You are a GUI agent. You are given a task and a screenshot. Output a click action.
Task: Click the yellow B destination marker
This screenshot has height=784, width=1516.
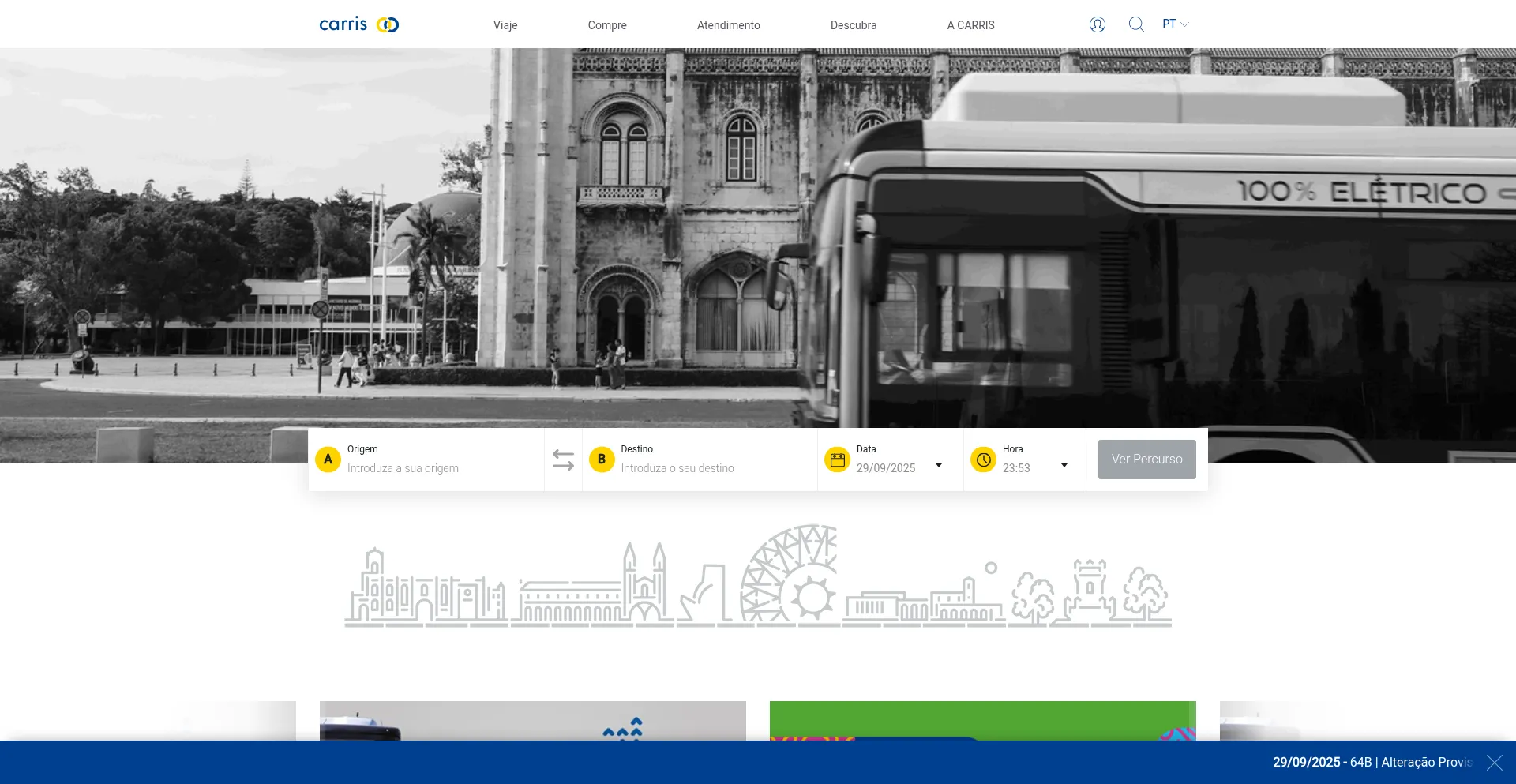coord(602,460)
